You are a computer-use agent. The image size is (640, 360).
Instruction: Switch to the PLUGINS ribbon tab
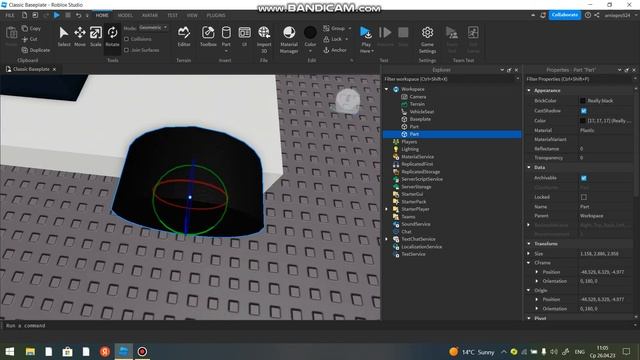[x=216, y=15]
